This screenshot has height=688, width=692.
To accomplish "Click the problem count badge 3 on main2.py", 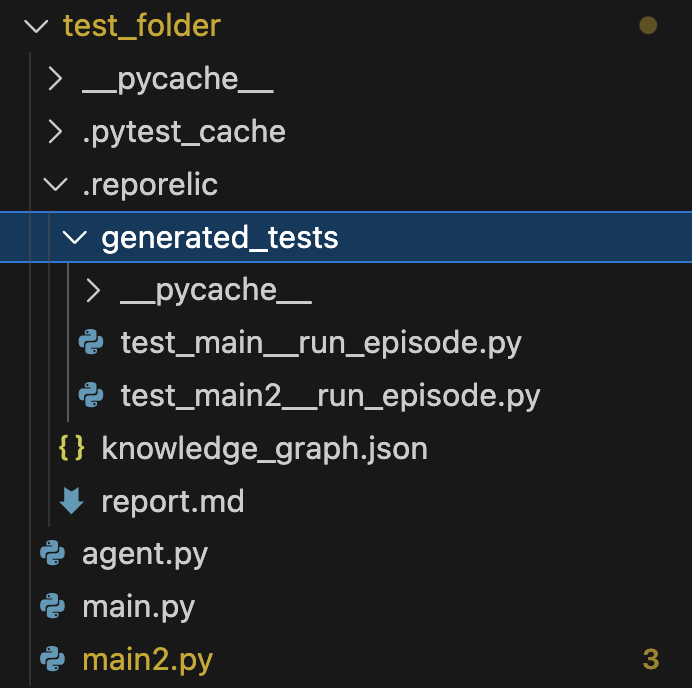I will [x=651, y=659].
